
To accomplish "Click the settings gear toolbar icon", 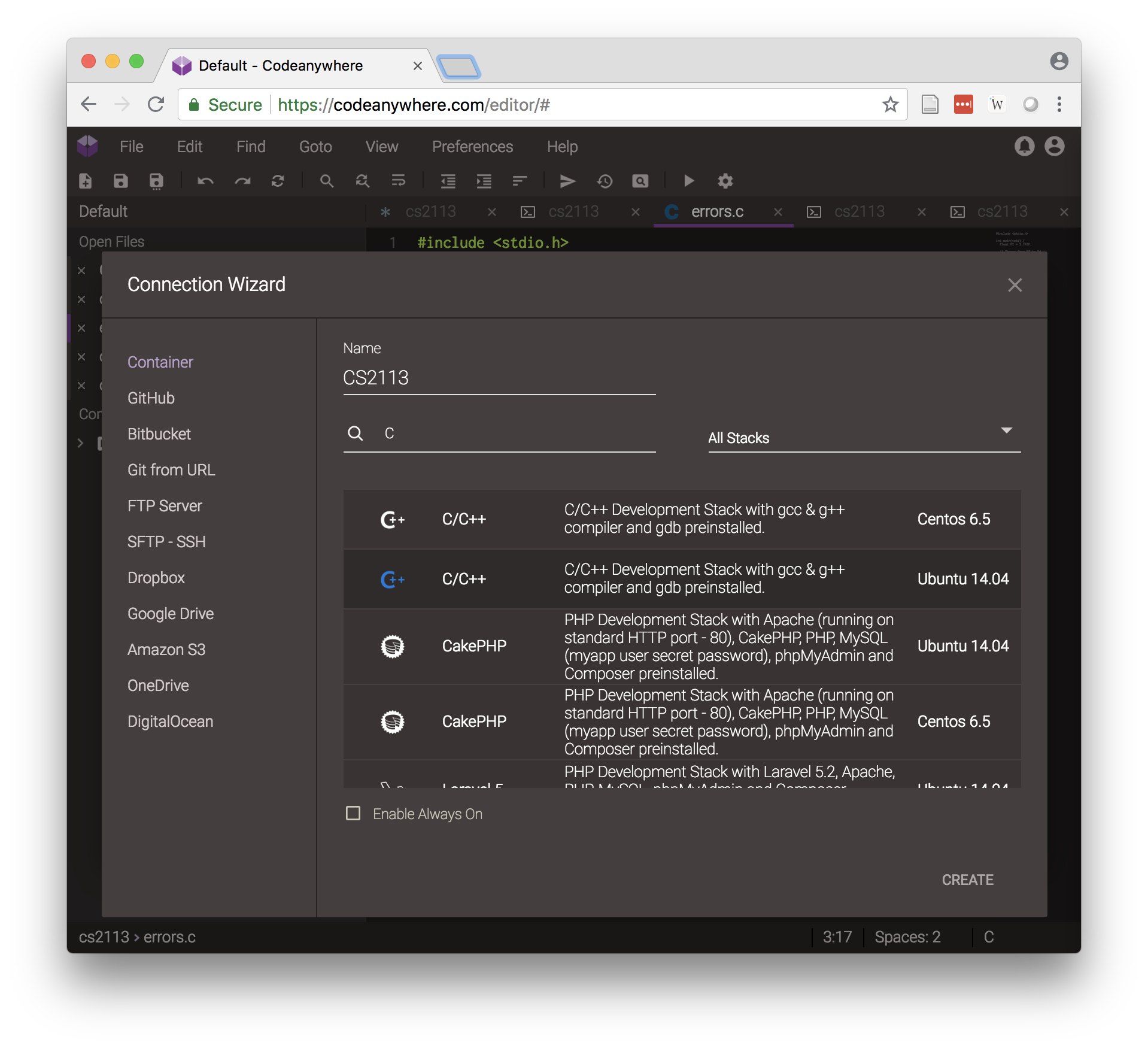I will click(x=725, y=181).
